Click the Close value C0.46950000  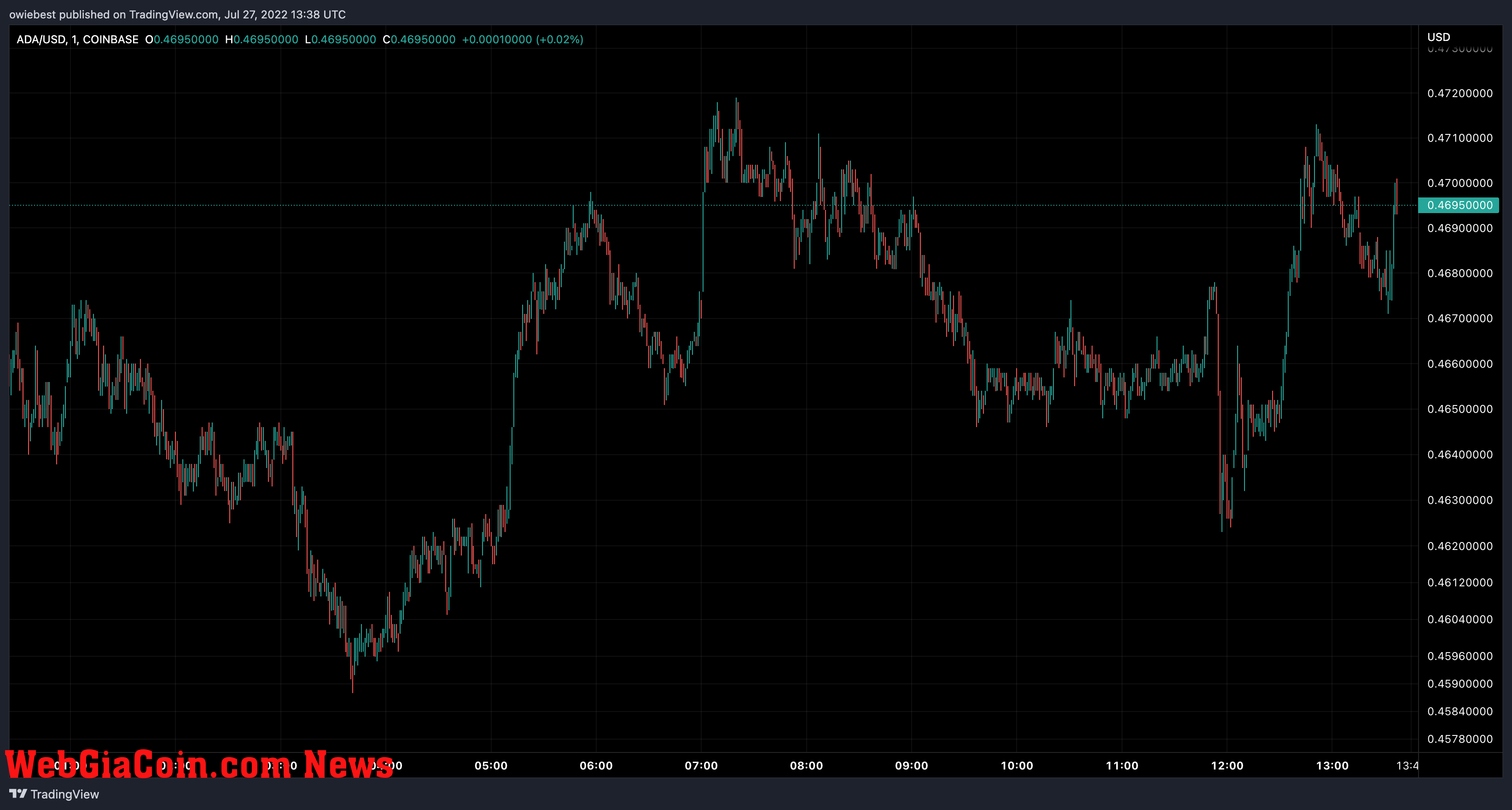coord(419,39)
